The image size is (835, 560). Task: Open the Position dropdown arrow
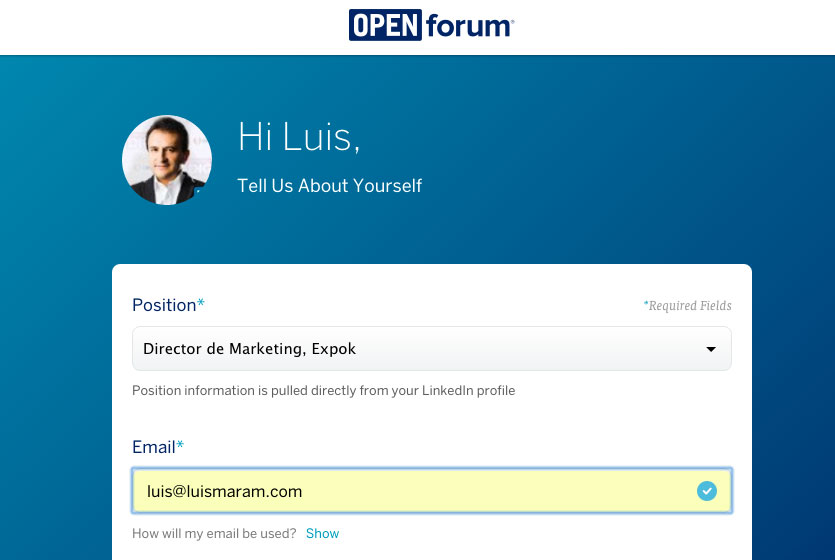tap(711, 349)
